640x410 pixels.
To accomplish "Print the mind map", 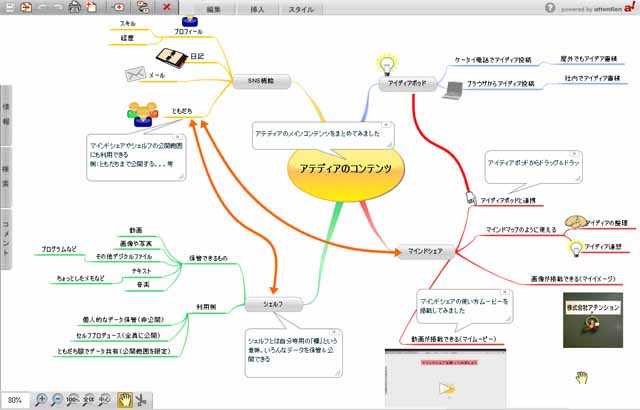I will pos(75,7).
